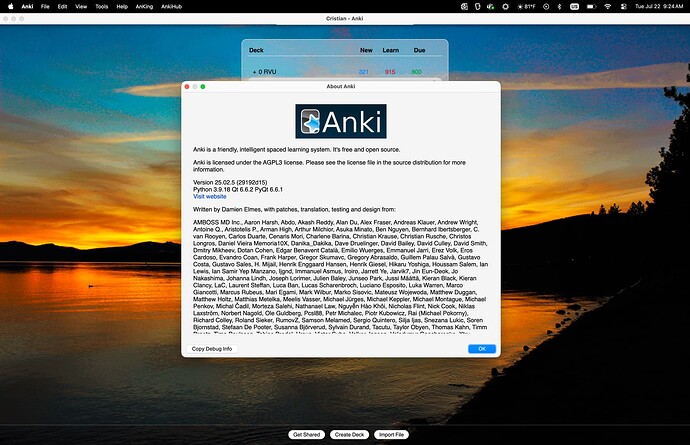Click the US keyboard input source icon

click(574, 7)
